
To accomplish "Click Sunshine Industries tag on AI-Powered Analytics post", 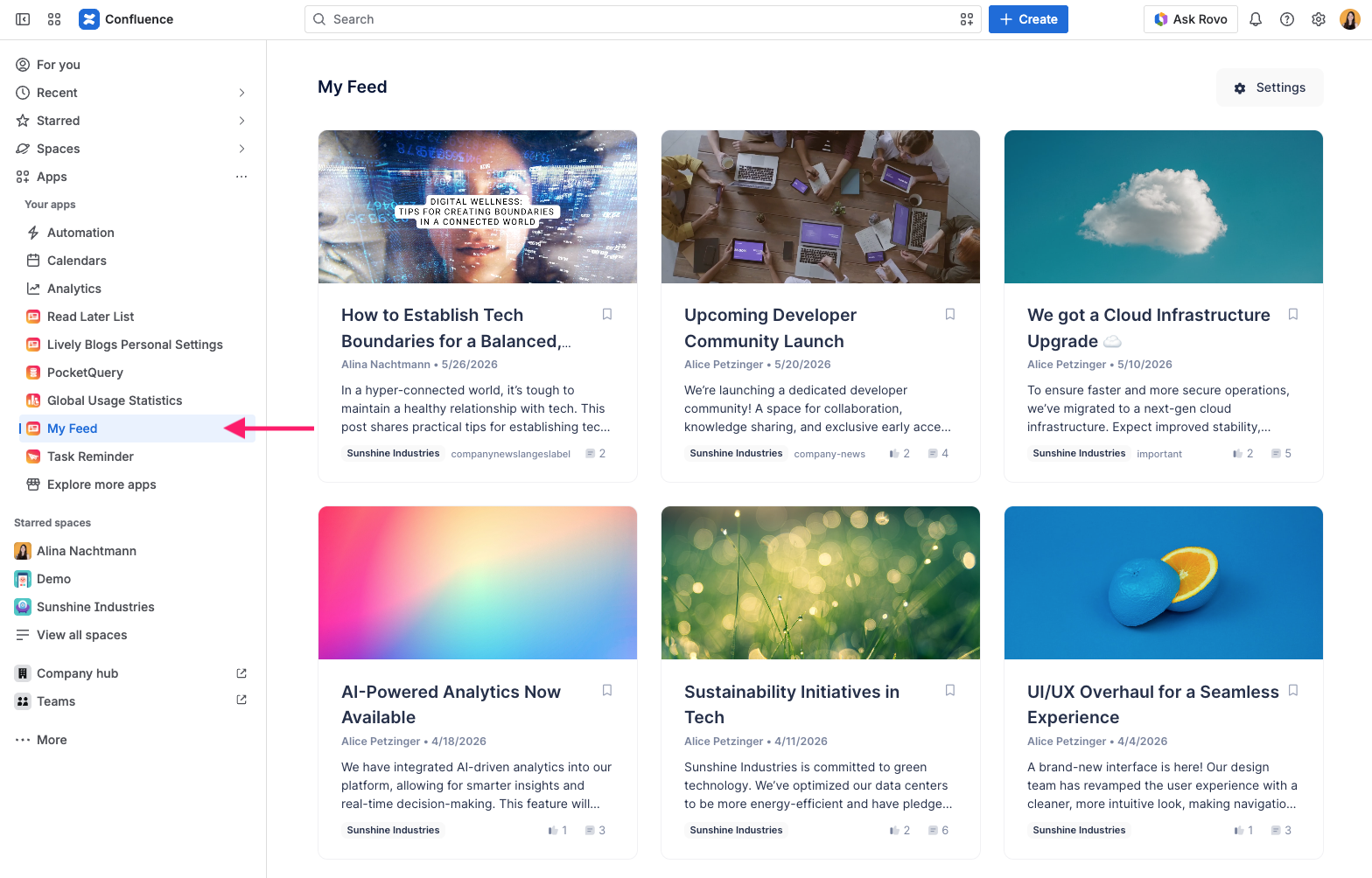I will (x=393, y=830).
